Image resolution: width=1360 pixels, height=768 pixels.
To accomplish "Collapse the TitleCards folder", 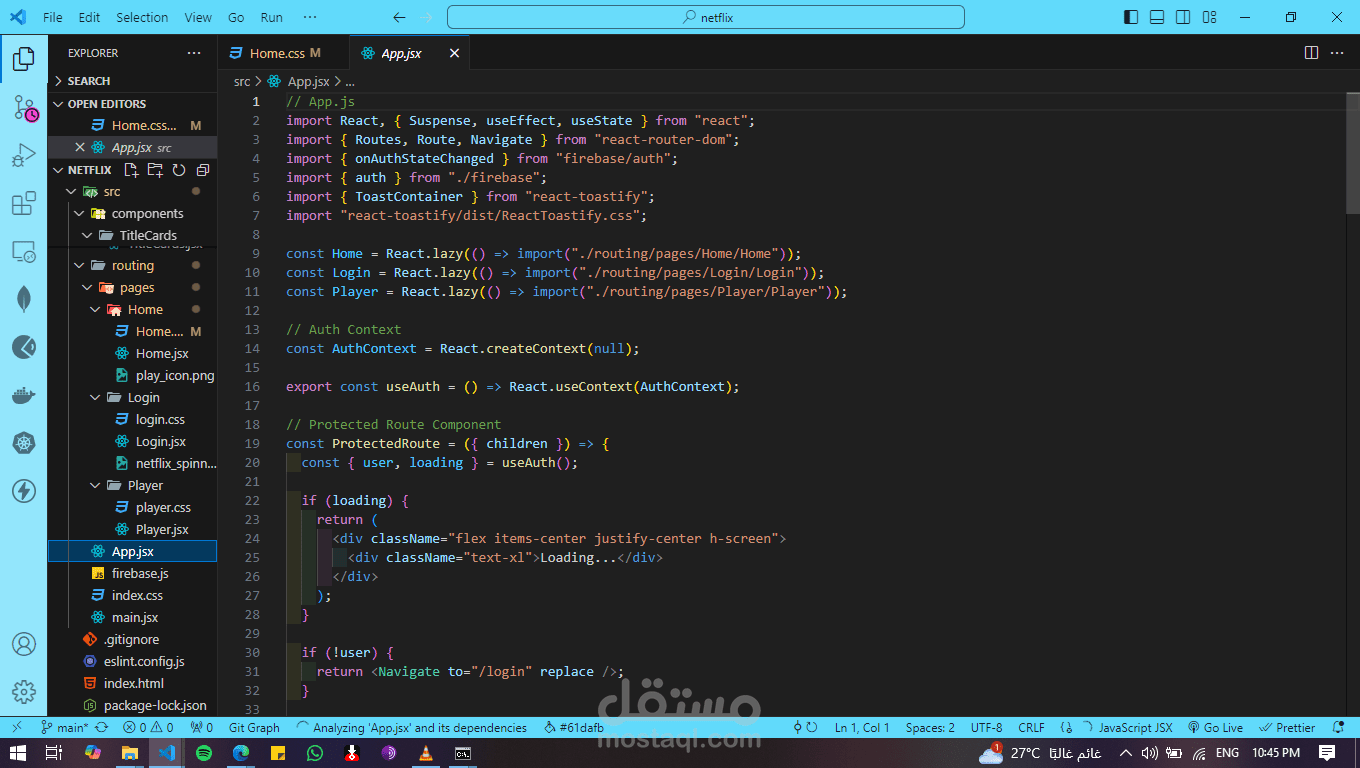I will point(133,235).
